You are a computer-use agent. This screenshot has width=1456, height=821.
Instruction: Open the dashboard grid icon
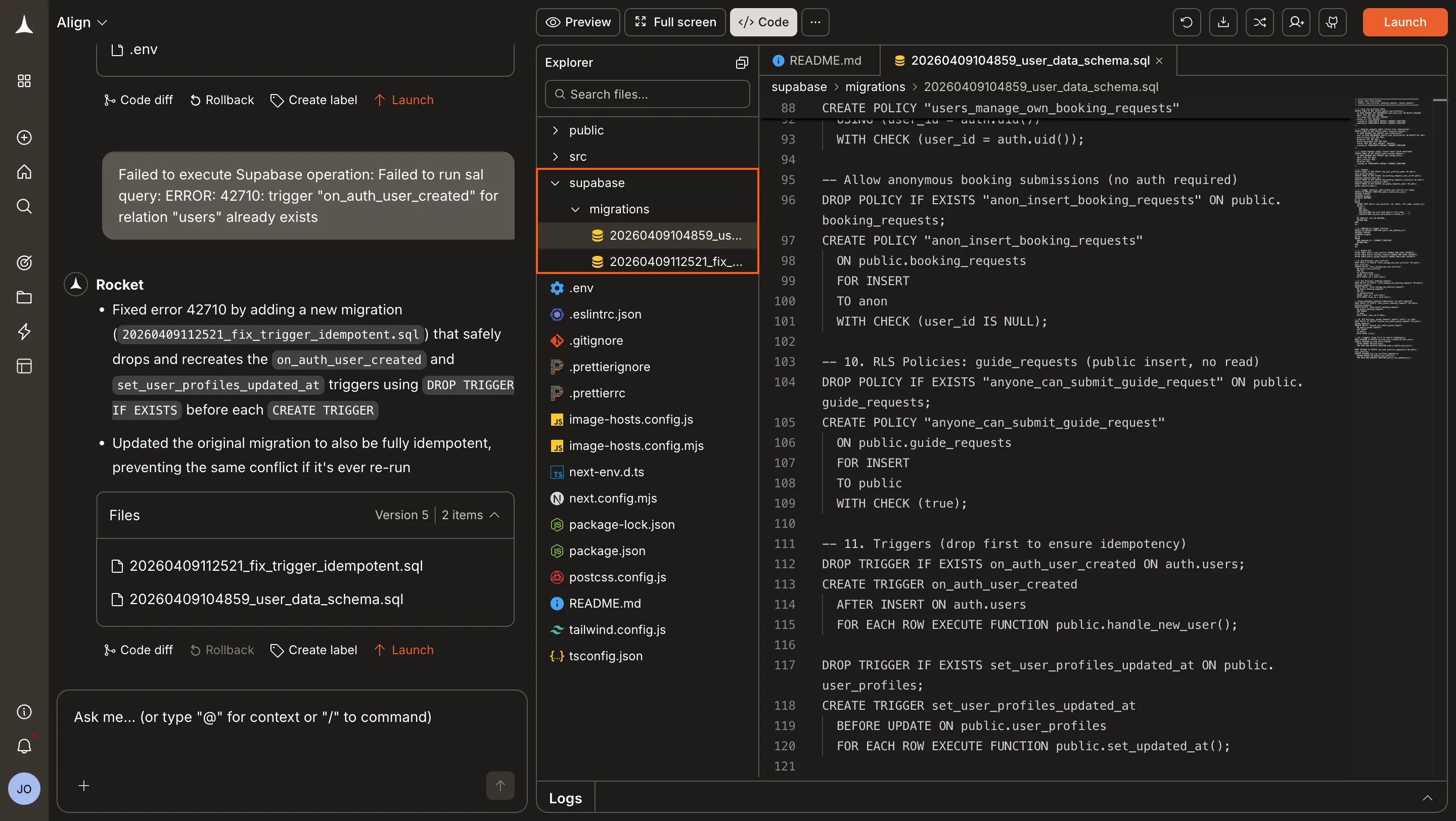click(x=24, y=81)
